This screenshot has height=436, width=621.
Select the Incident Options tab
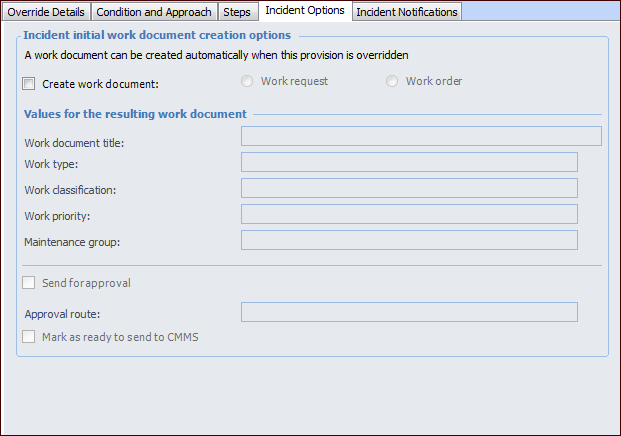(305, 11)
